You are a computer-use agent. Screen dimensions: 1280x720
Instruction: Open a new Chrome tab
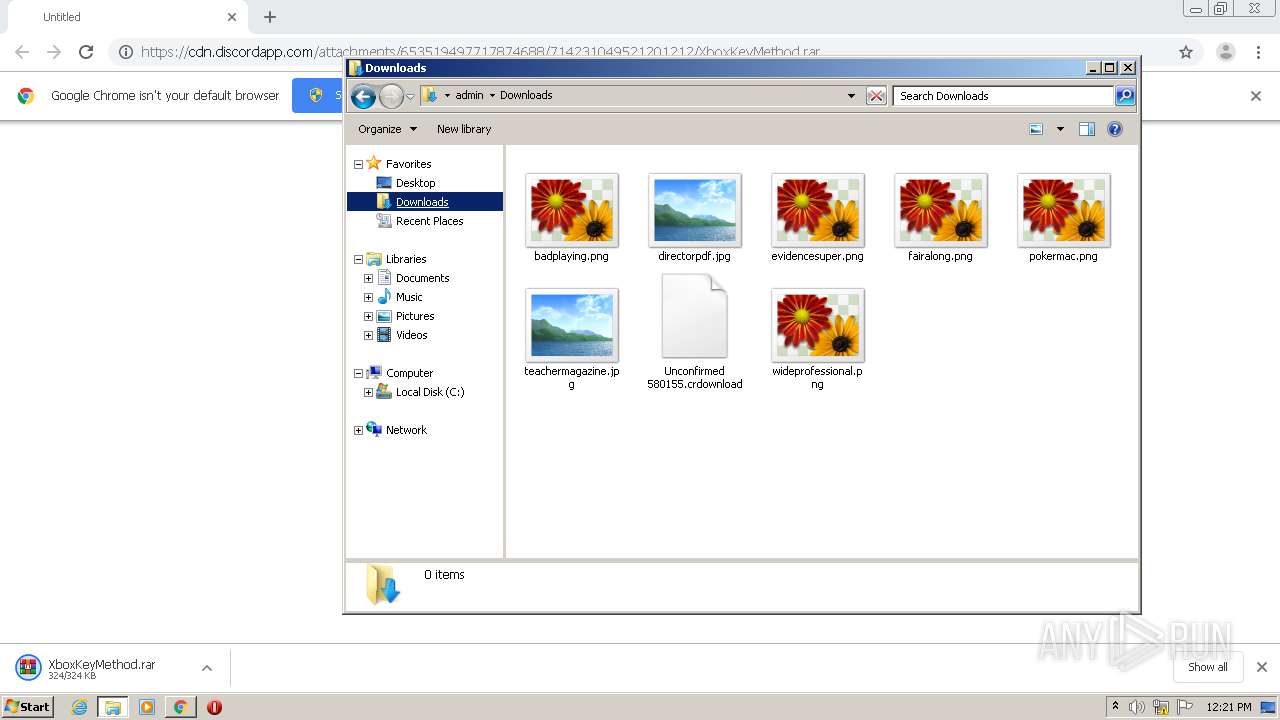(270, 17)
